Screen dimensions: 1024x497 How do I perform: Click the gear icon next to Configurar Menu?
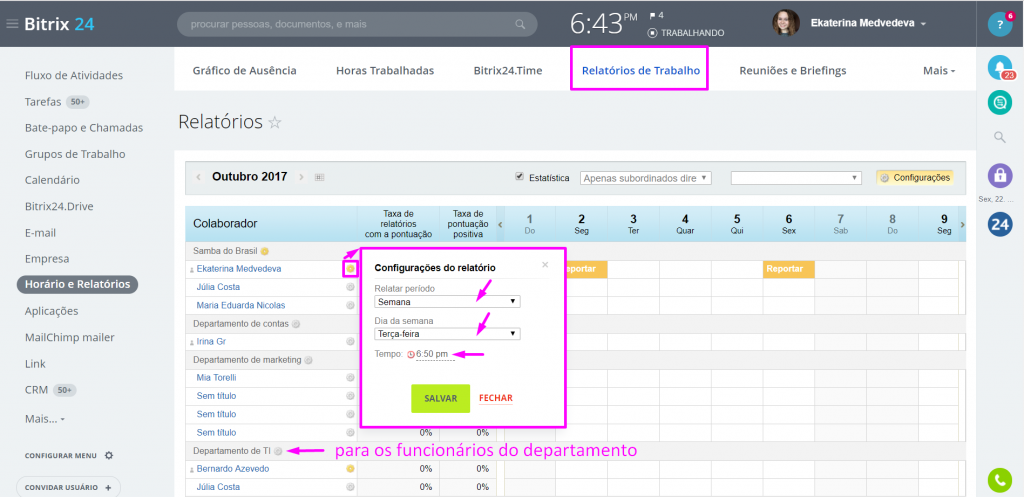coord(109,455)
